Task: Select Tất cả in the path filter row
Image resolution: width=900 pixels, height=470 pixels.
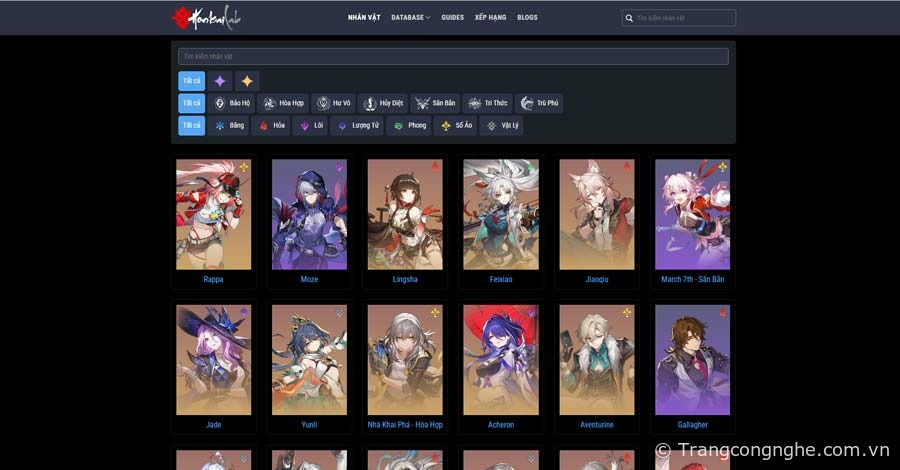Action: [x=192, y=103]
